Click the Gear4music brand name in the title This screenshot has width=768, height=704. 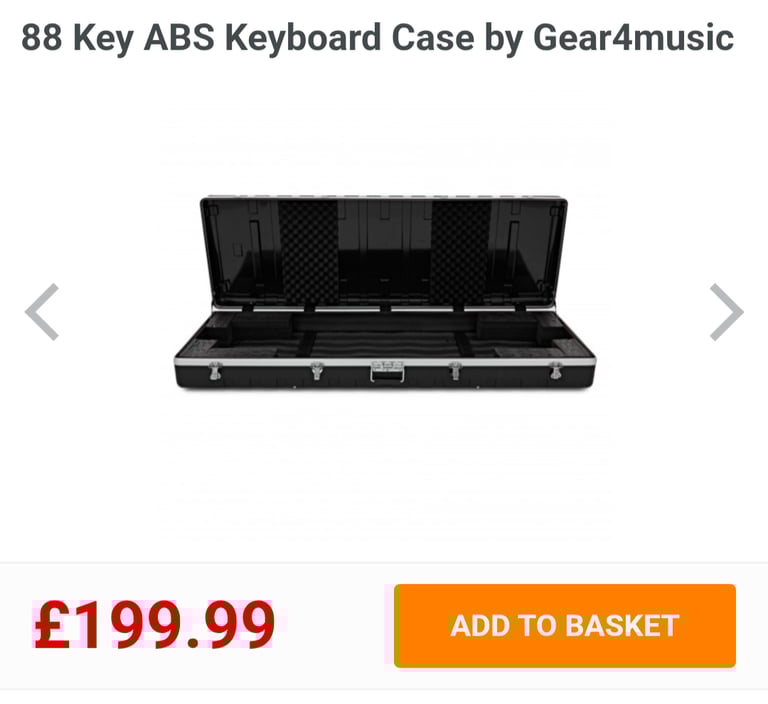pyautogui.click(x=633, y=37)
